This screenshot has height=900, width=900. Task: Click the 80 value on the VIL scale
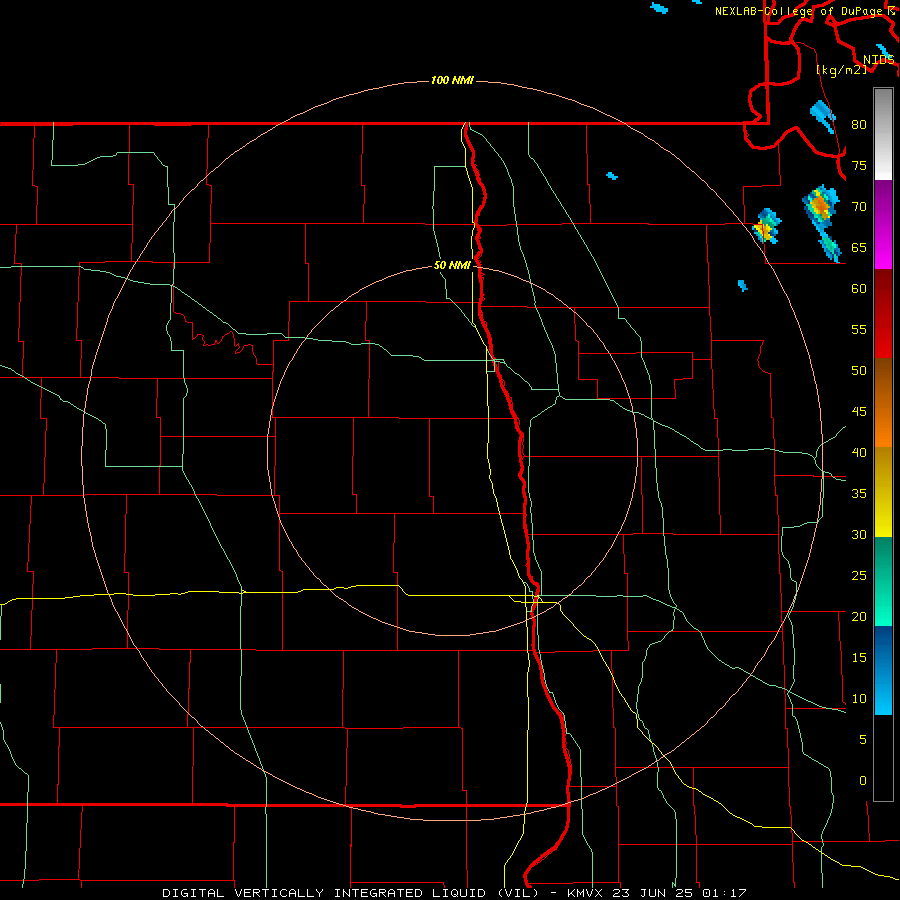coord(859,125)
